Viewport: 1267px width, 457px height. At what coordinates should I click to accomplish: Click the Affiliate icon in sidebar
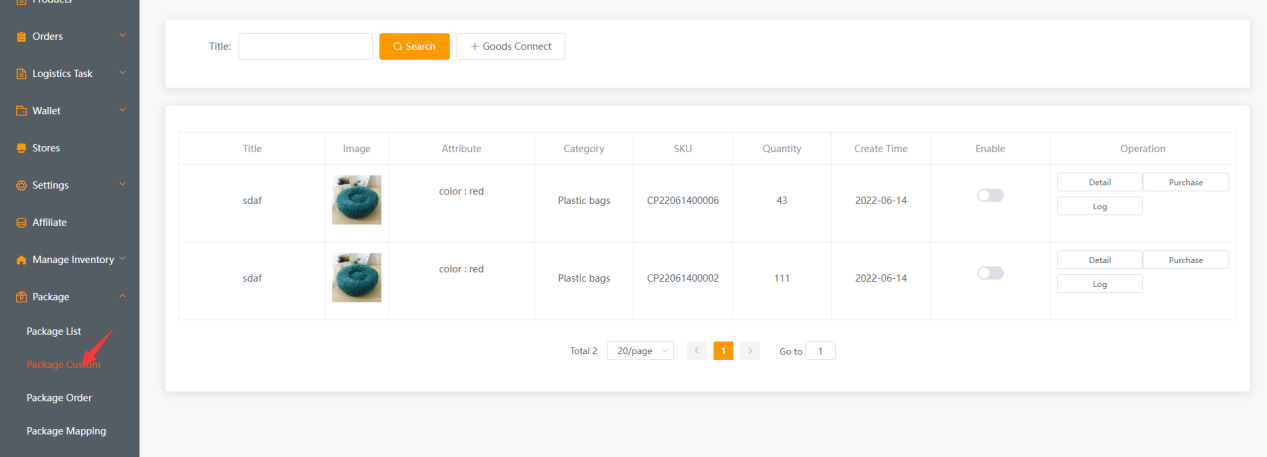21,222
